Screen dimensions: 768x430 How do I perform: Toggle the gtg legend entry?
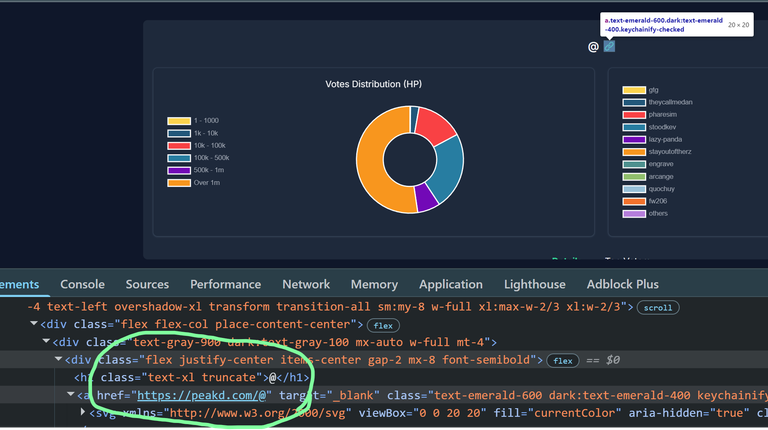(x=641, y=90)
